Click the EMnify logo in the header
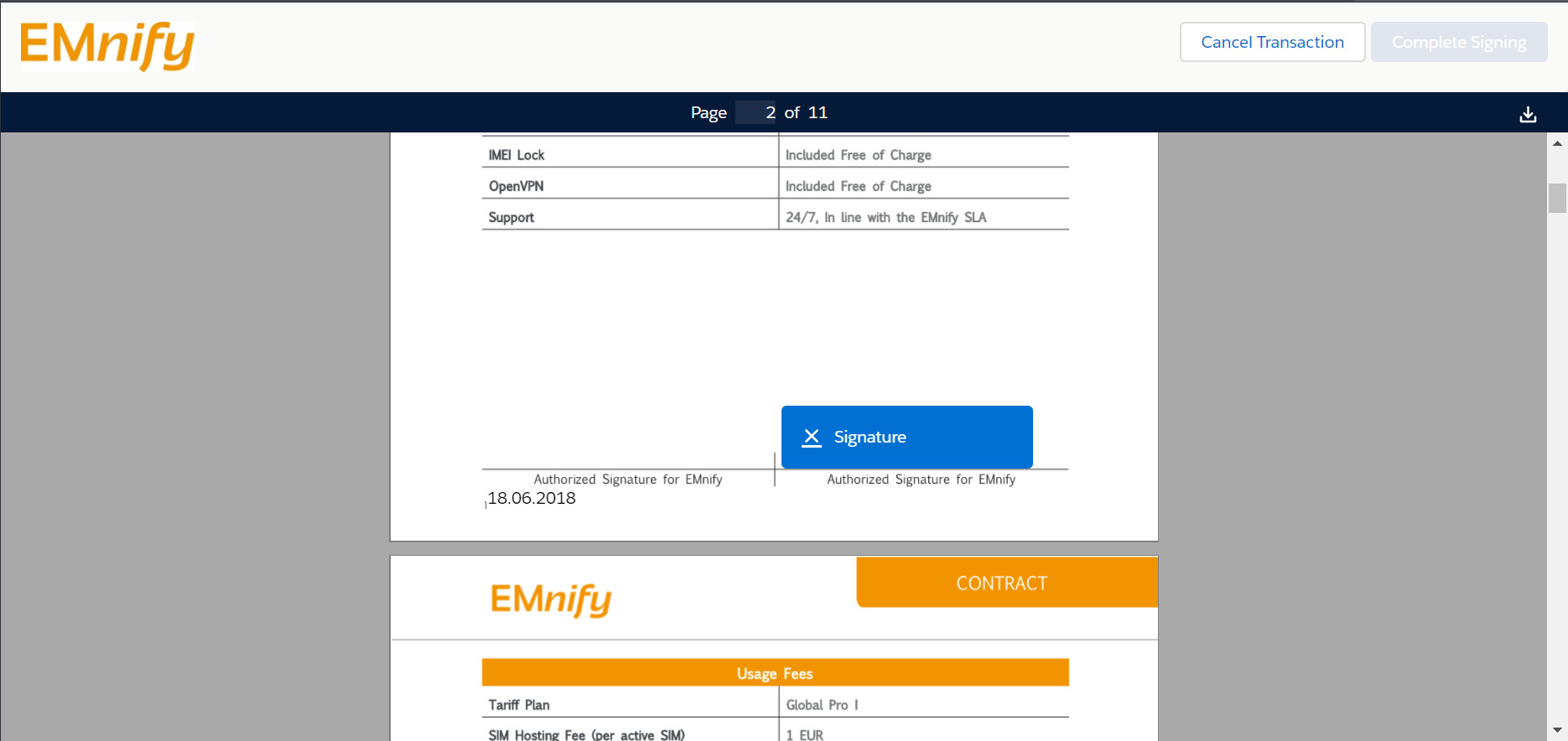This screenshot has width=1568, height=741. pos(107,45)
